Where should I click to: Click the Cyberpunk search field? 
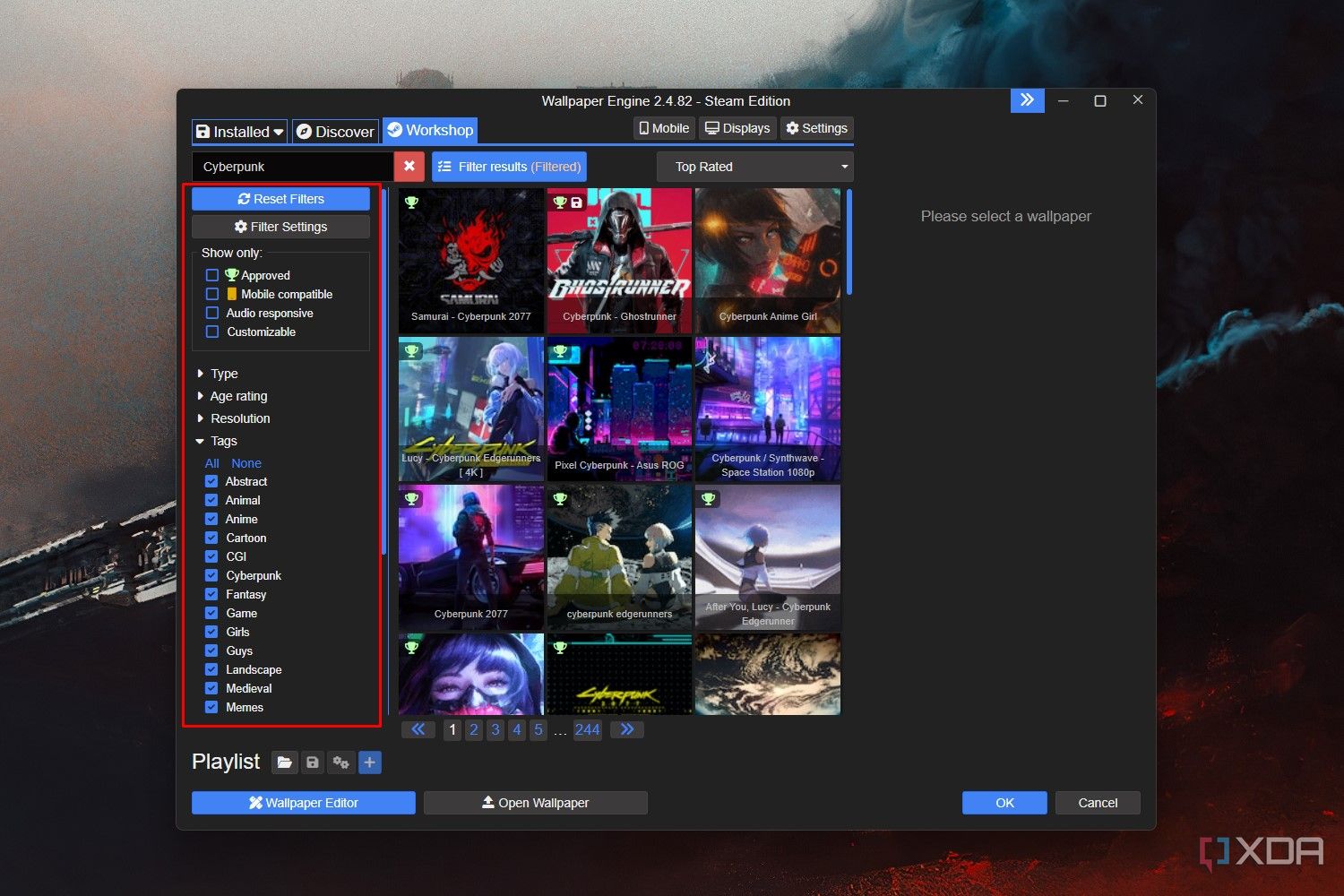(x=293, y=167)
